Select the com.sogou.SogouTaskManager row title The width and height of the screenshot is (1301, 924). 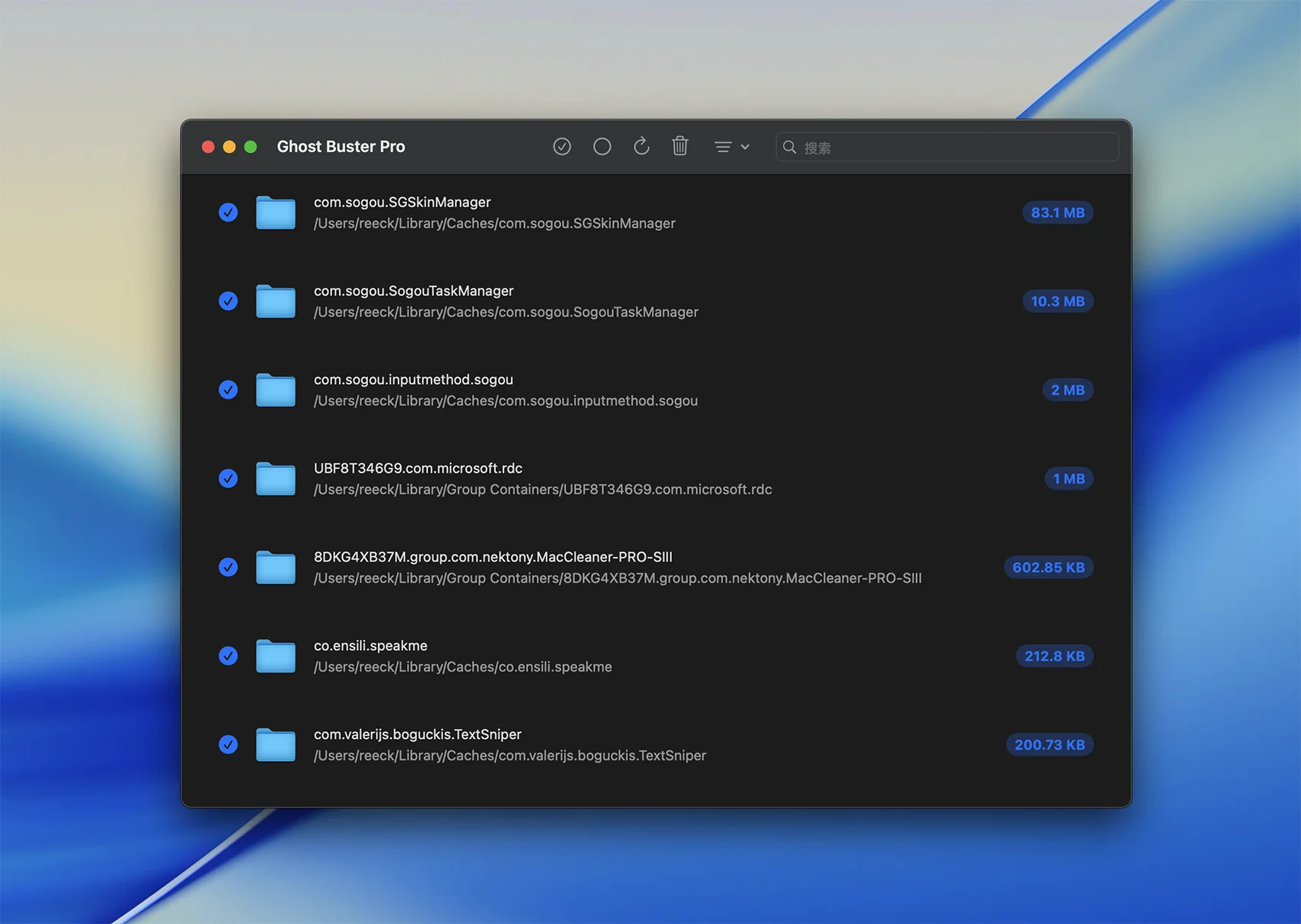(x=413, y=291)
